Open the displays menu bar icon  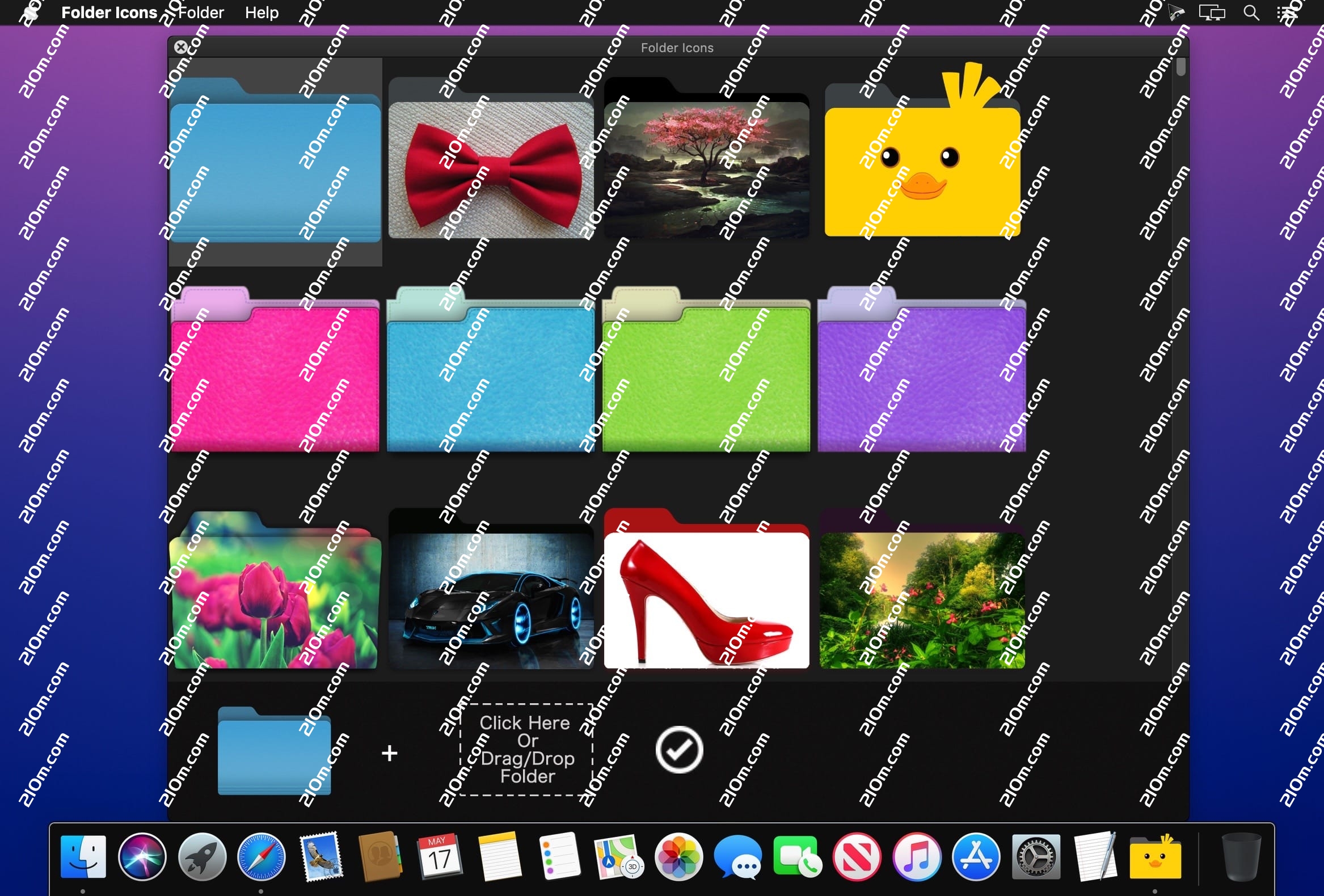(1211, 12)
